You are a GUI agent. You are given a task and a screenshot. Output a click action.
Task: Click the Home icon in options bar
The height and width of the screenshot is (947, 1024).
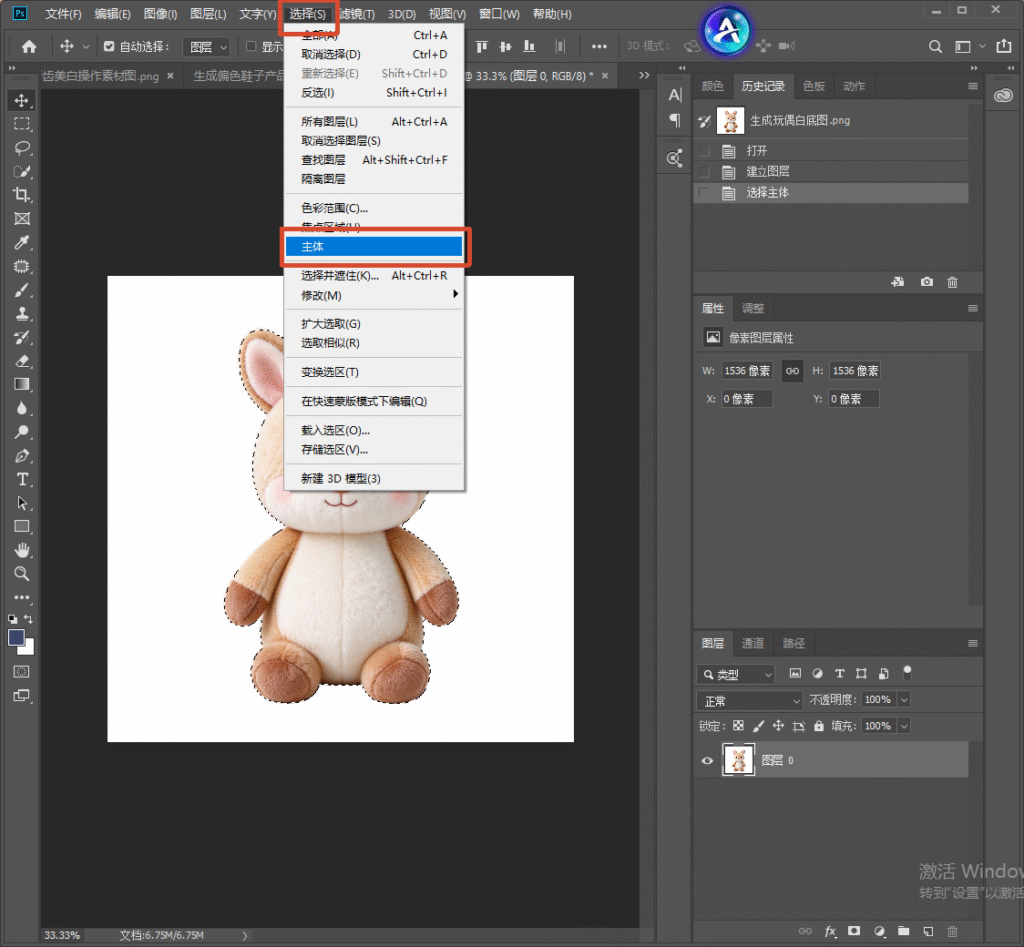[29, 46]
